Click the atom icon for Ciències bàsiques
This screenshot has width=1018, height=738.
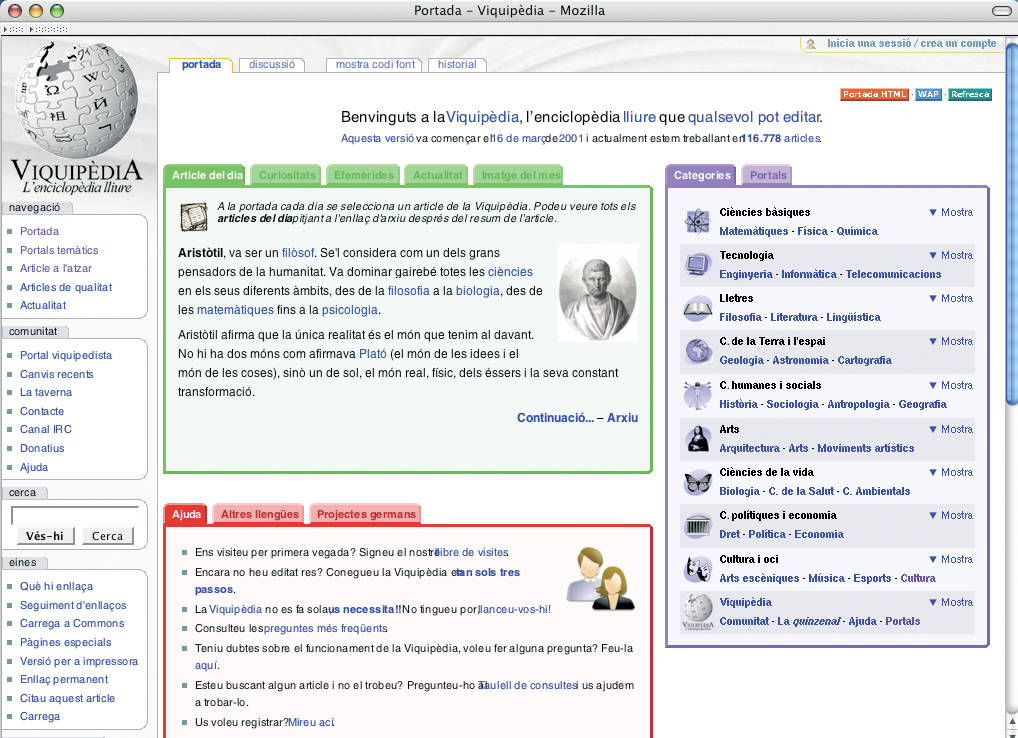click(697, 221)
